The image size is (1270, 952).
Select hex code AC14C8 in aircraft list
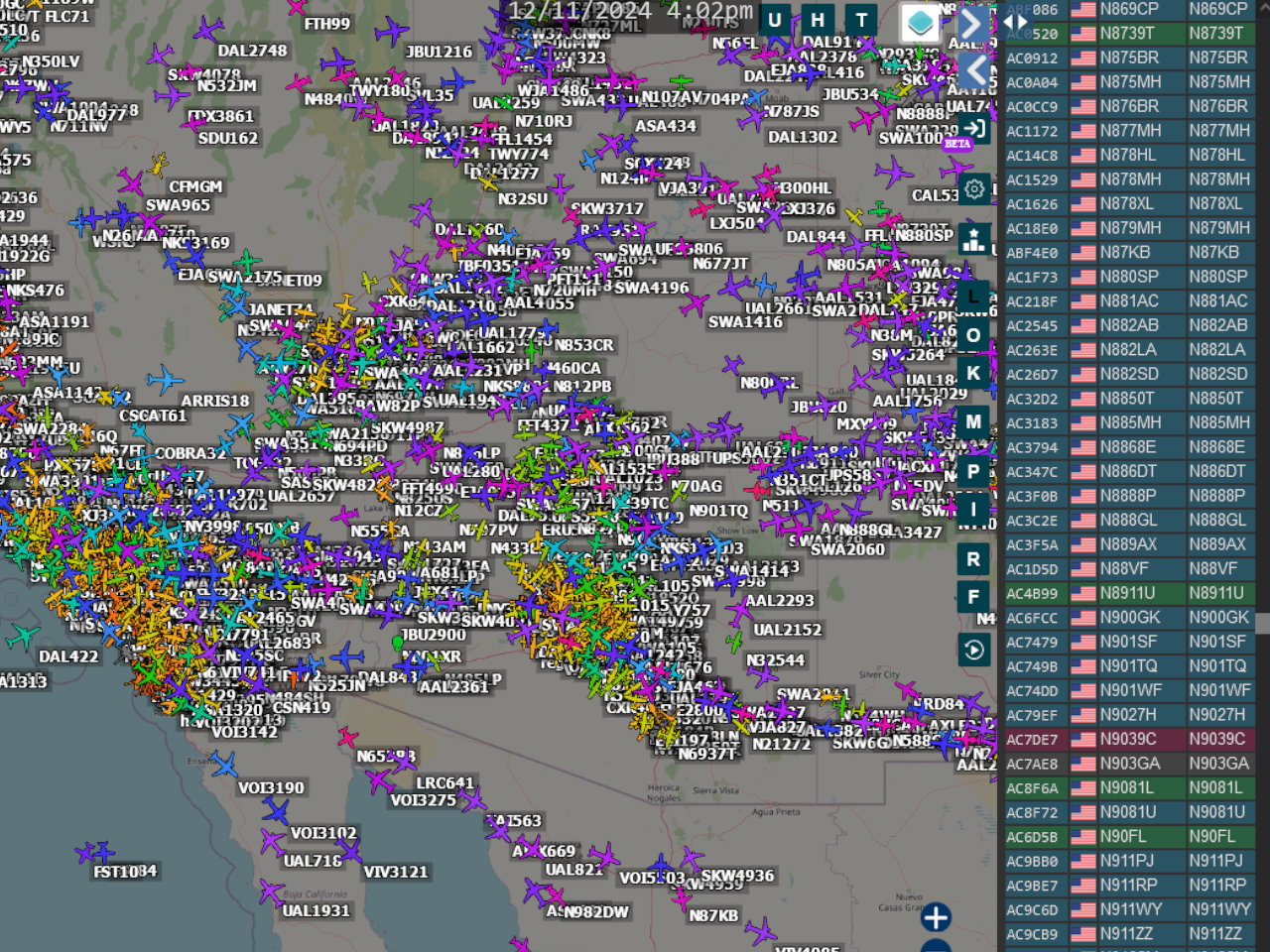point(1032,156)
